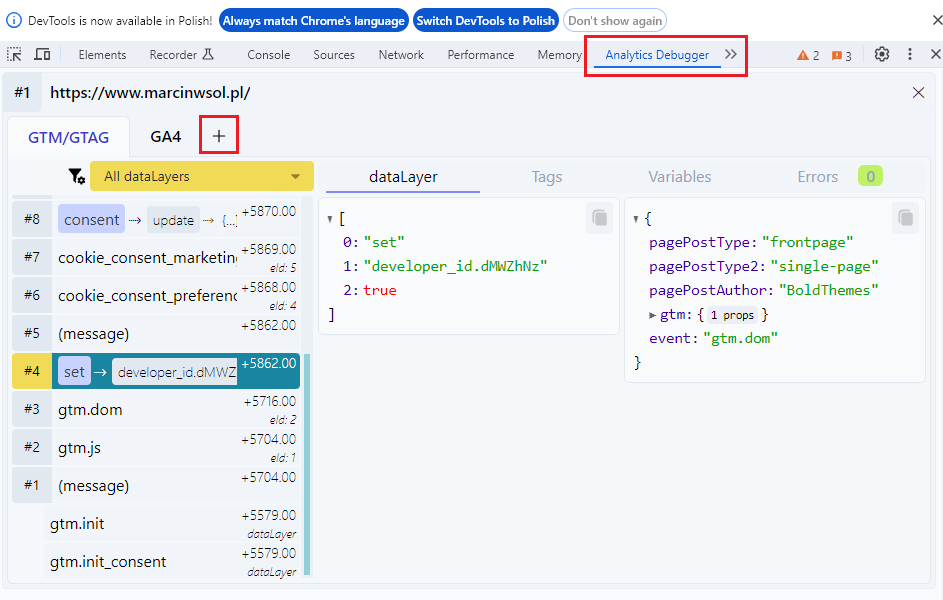Select event #1 (message)

(156, 485)
